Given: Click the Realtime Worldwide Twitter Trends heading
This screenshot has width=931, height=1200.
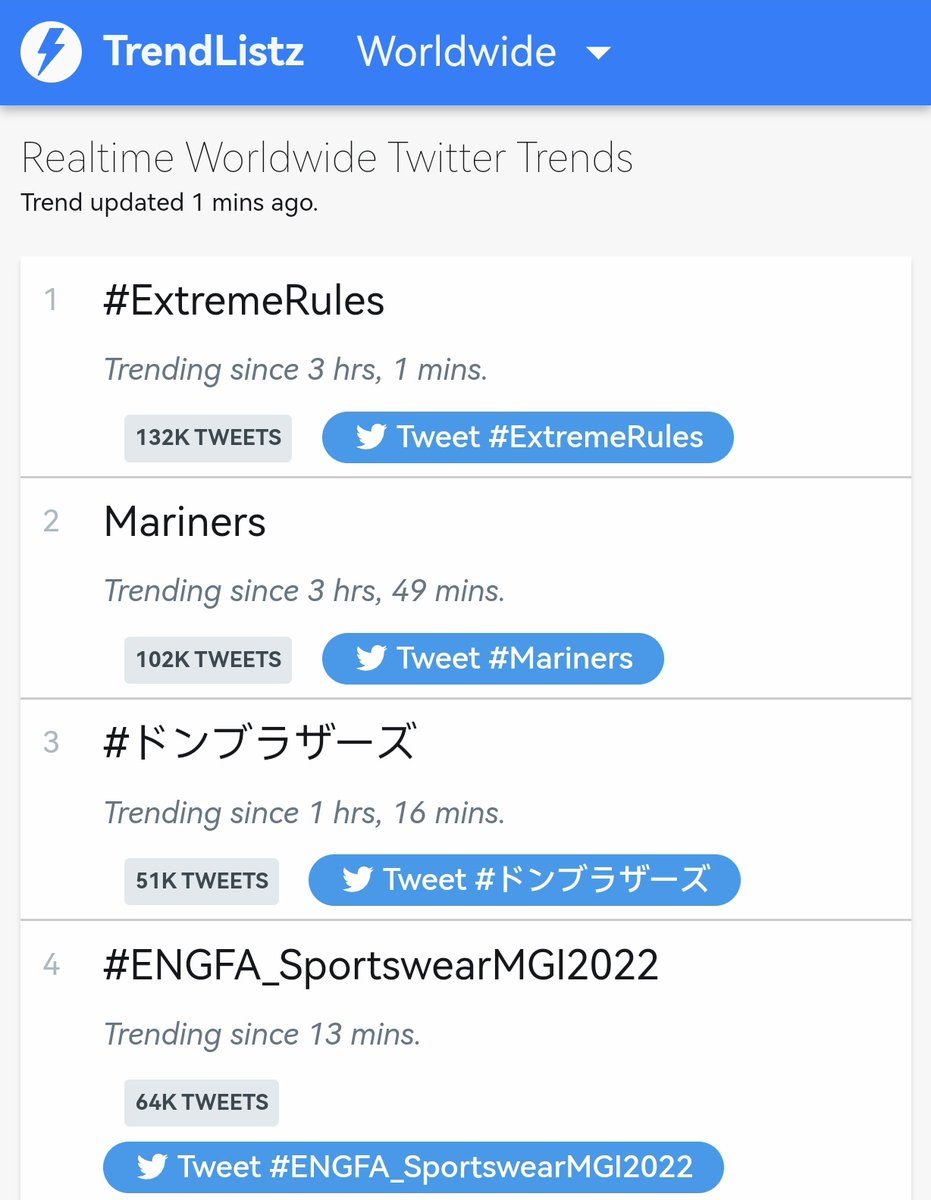Looking at the screenshot, I should click(x=327, y=158).
